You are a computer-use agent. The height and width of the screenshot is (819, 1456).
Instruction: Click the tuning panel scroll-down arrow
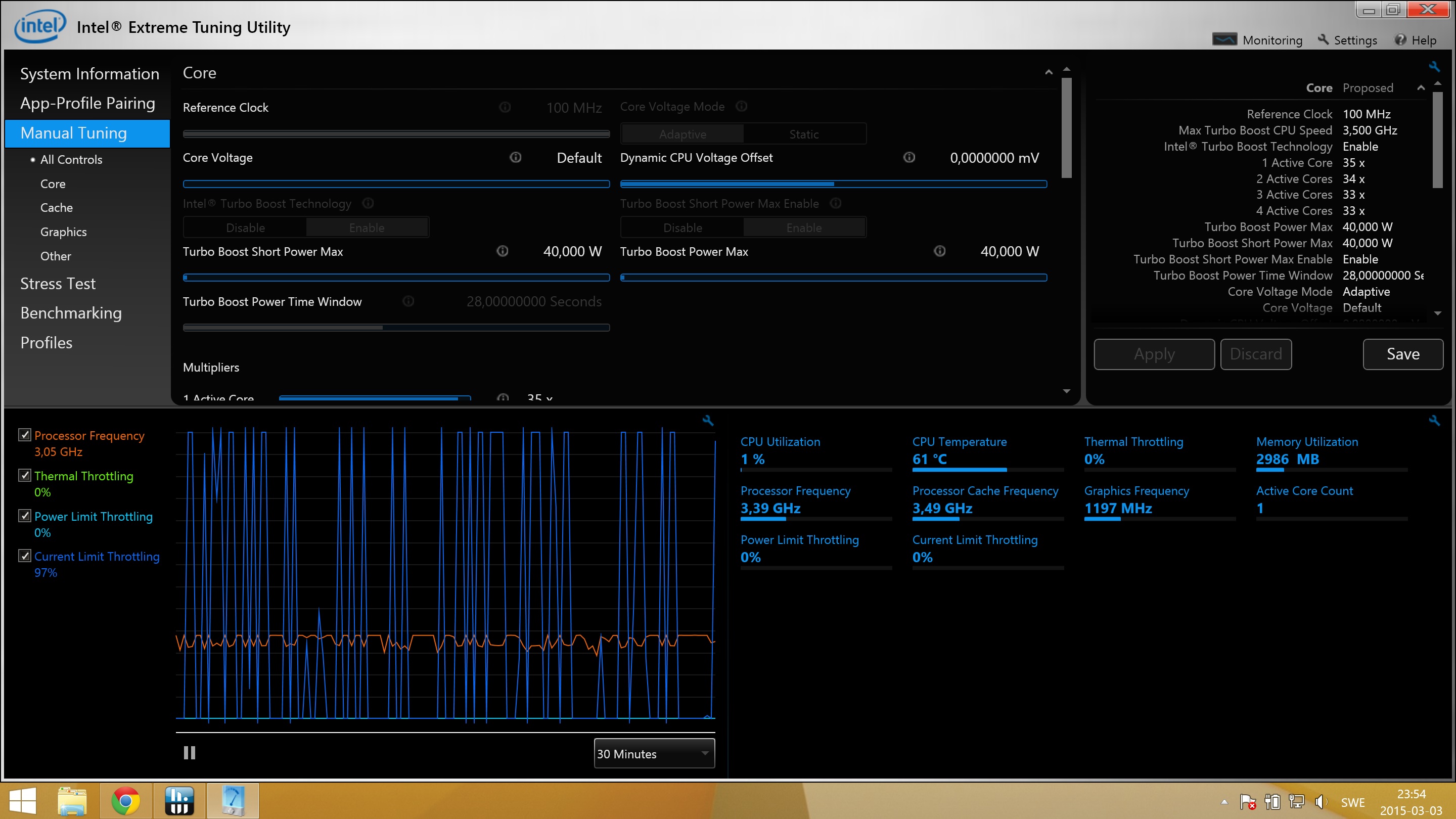pyautogui.click(x=1067, y=391)
